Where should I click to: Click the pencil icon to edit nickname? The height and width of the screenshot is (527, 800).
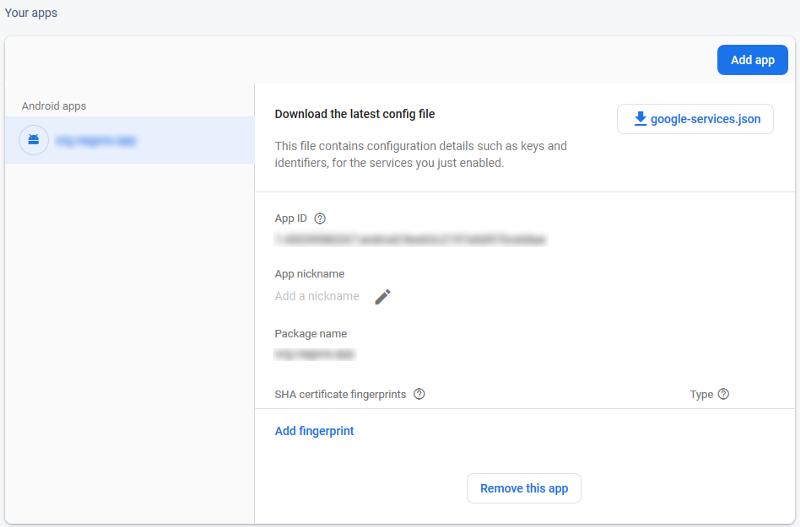[382, 296]
